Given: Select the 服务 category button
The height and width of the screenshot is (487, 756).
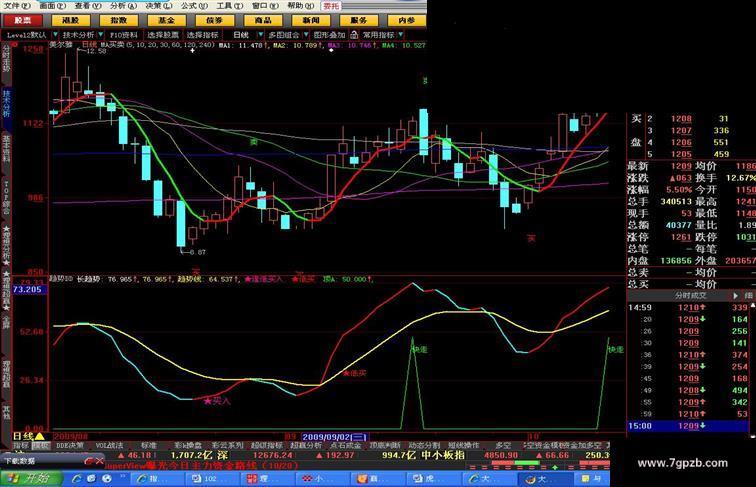Looking at the screenshot, I should click(359, 20).
